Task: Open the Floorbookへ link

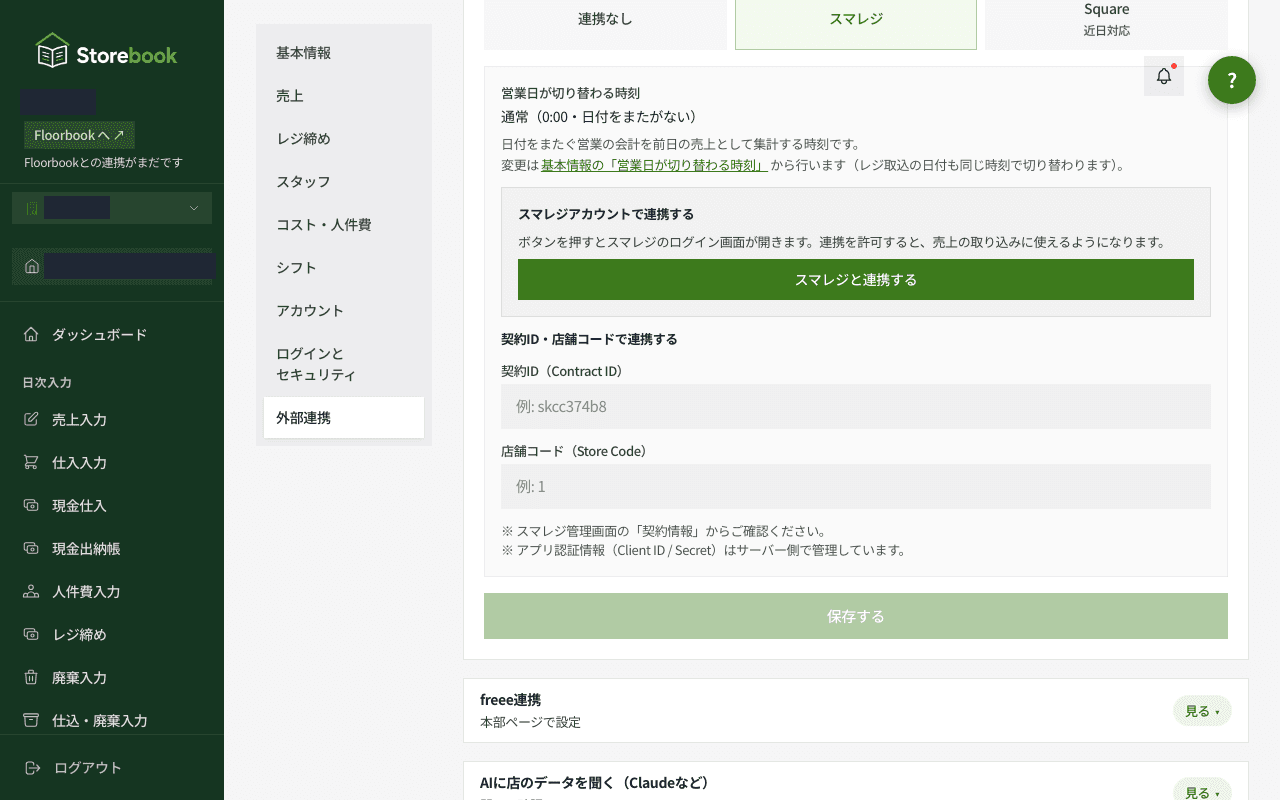Action: point(79,135)
